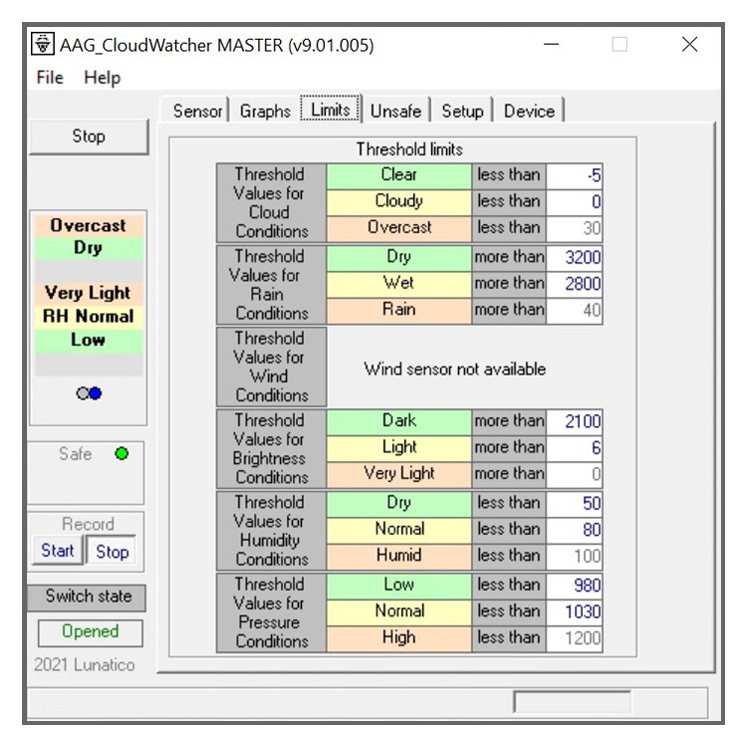Click the large Stop button at top left
The width and height of the screenshot is (750, 750).
89,136
